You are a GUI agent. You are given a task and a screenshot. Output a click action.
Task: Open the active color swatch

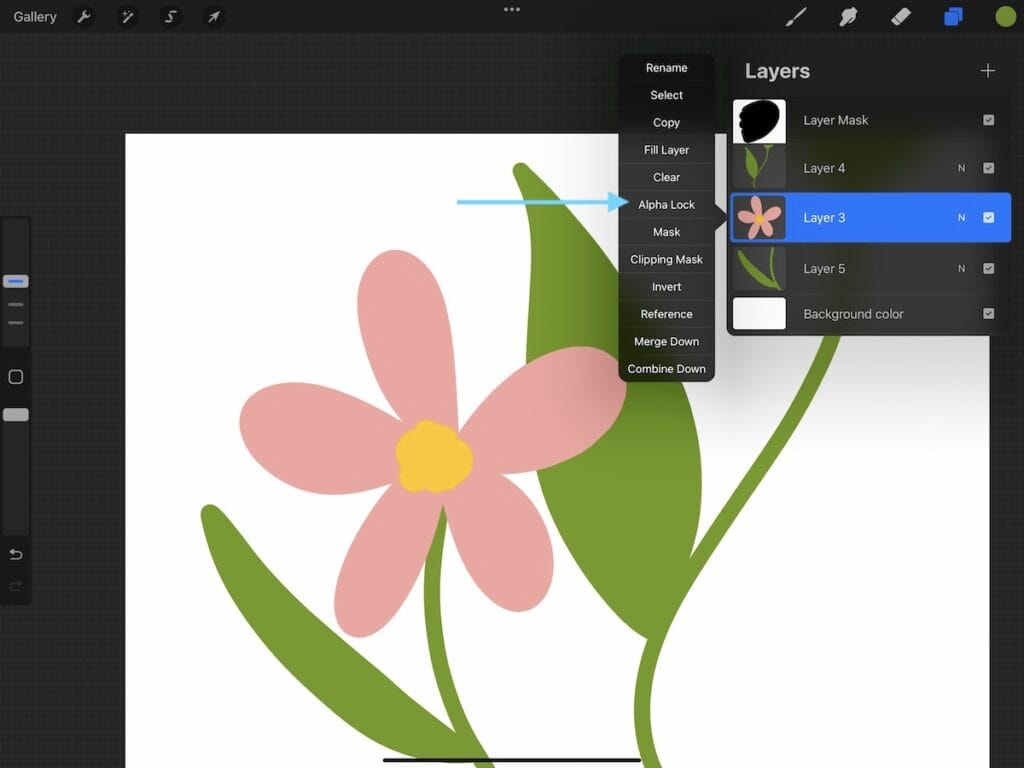[x=1004, y=16]
